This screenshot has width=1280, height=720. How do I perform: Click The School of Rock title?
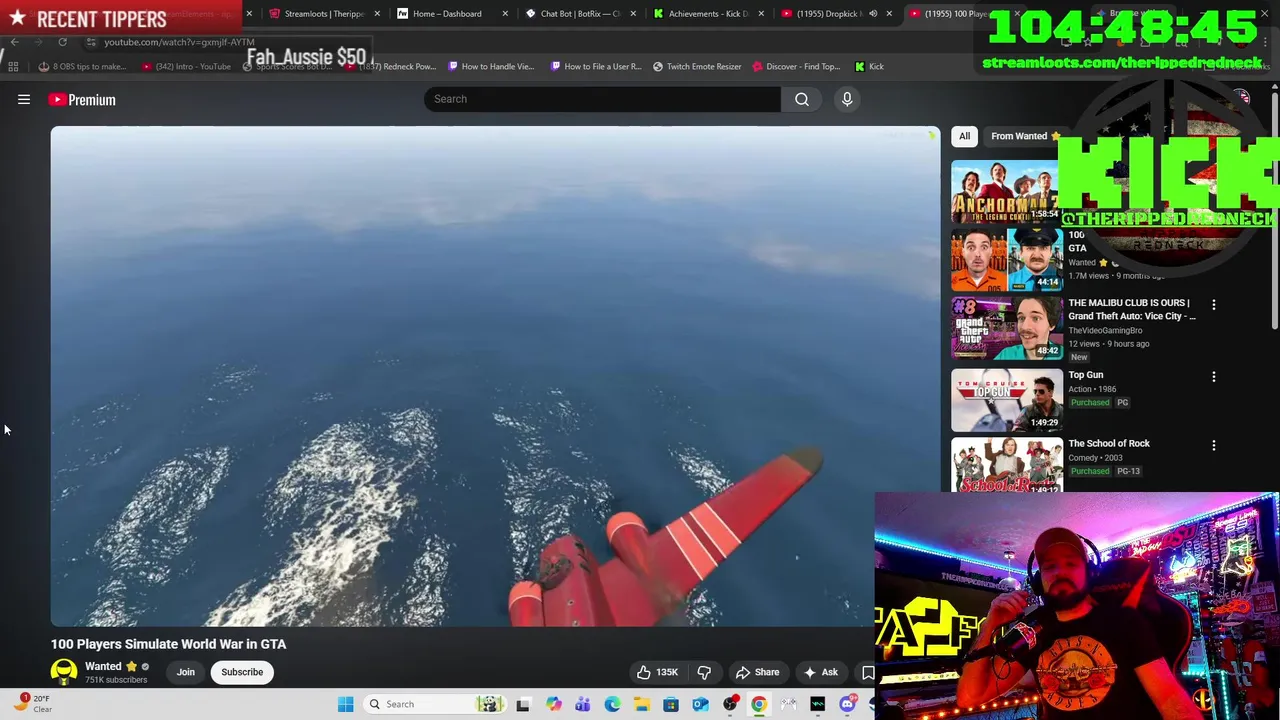pos(1109,443)
